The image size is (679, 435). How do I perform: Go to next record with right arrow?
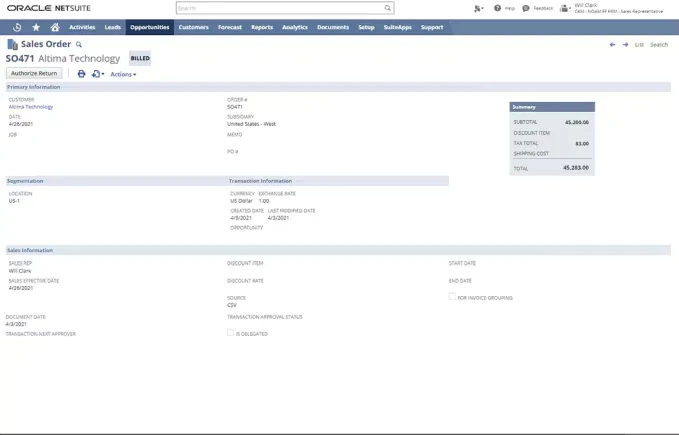625,45
